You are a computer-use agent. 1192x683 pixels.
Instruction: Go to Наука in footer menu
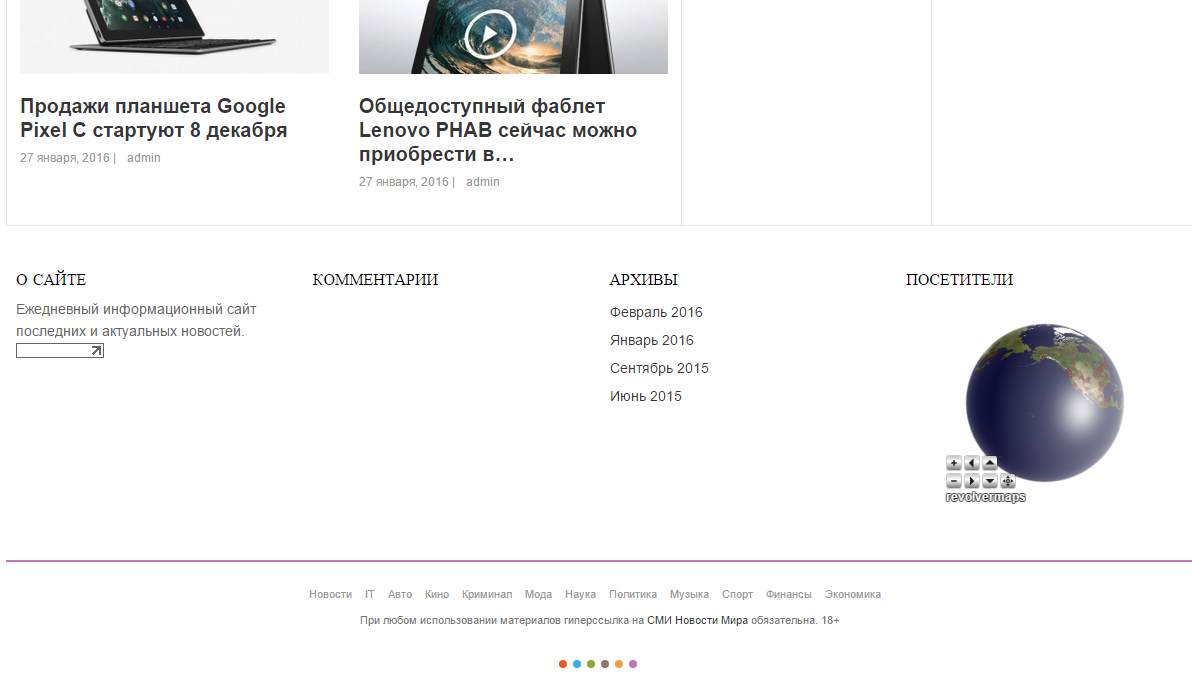pos(580,594)
